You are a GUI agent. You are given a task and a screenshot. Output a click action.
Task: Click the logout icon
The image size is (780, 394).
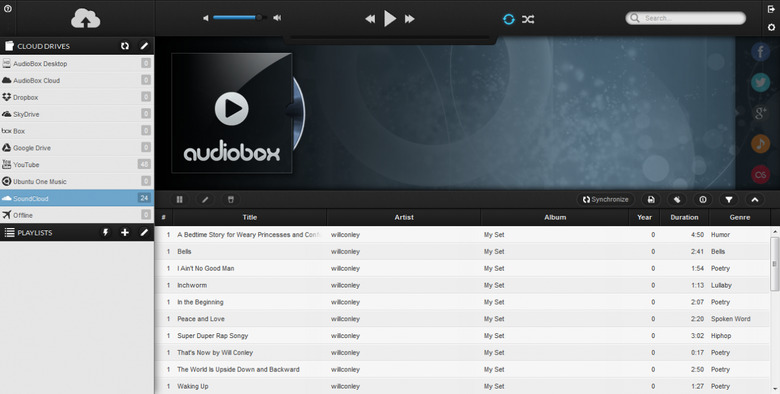coord(771,9)
